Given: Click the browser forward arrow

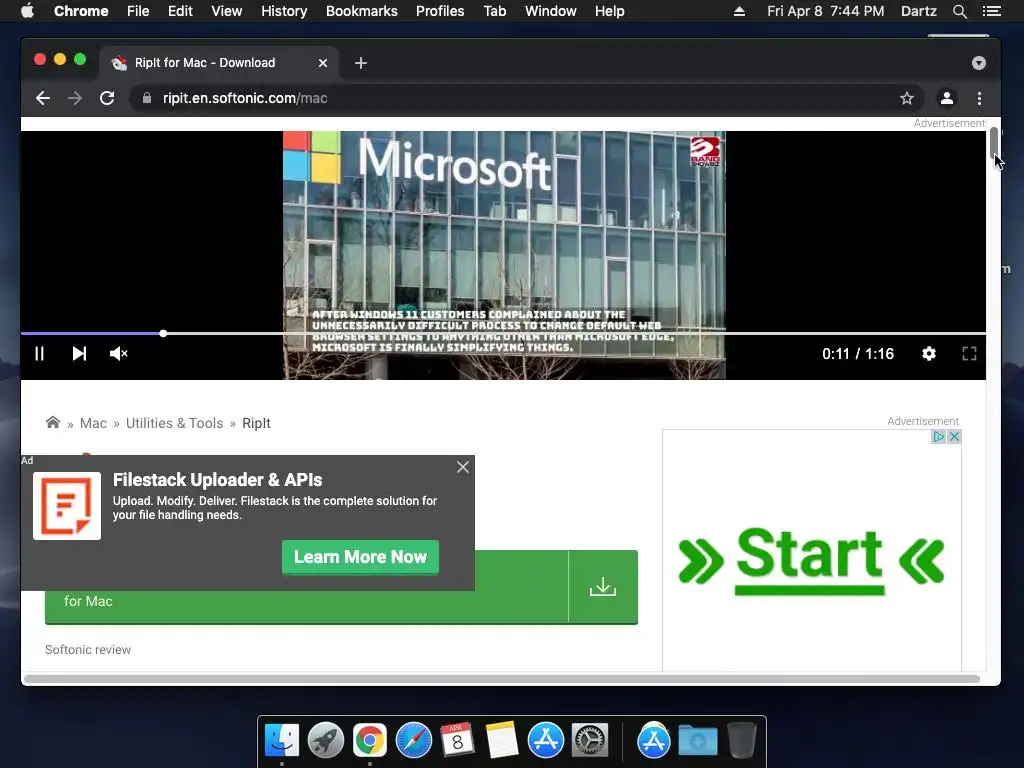Looking at the screenshot, I should pos(75,98).
